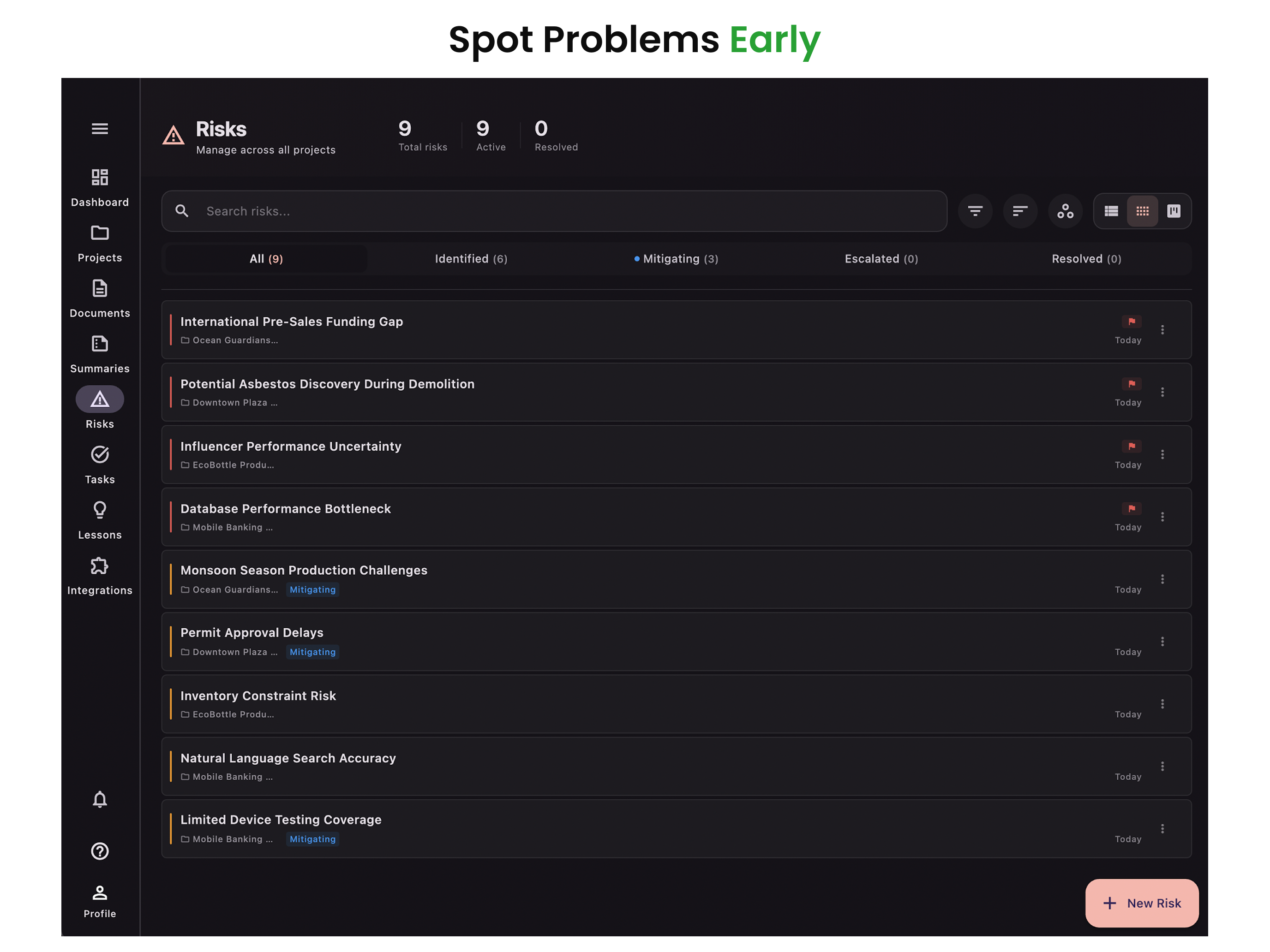Switch to compact grid view layout
Screen dimensions: 1270x952
tap(1143, 211)
